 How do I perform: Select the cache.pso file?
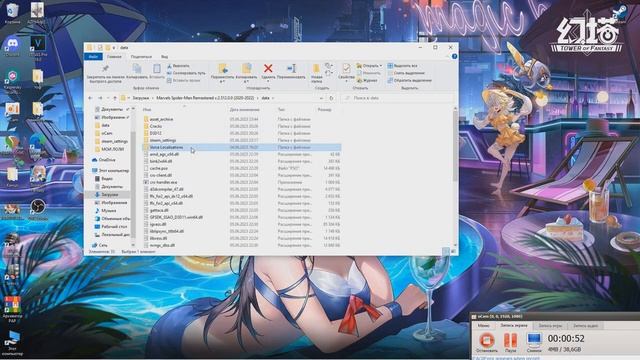[159, 168]
